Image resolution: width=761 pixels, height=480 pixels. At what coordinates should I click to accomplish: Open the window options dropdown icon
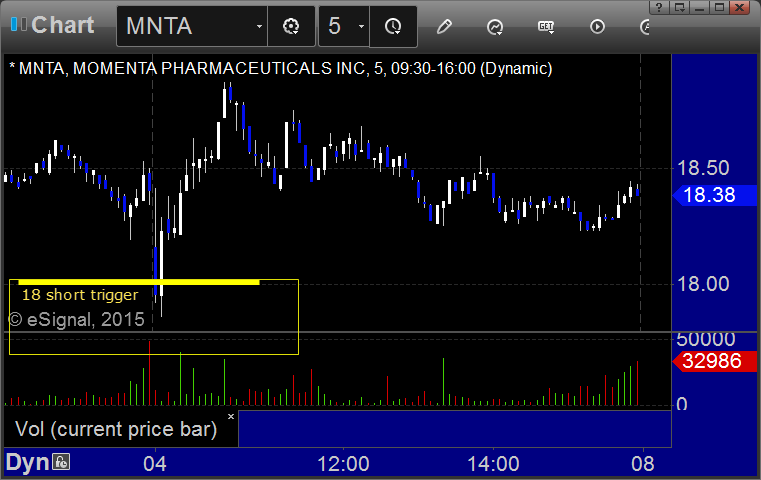point(679,7)
